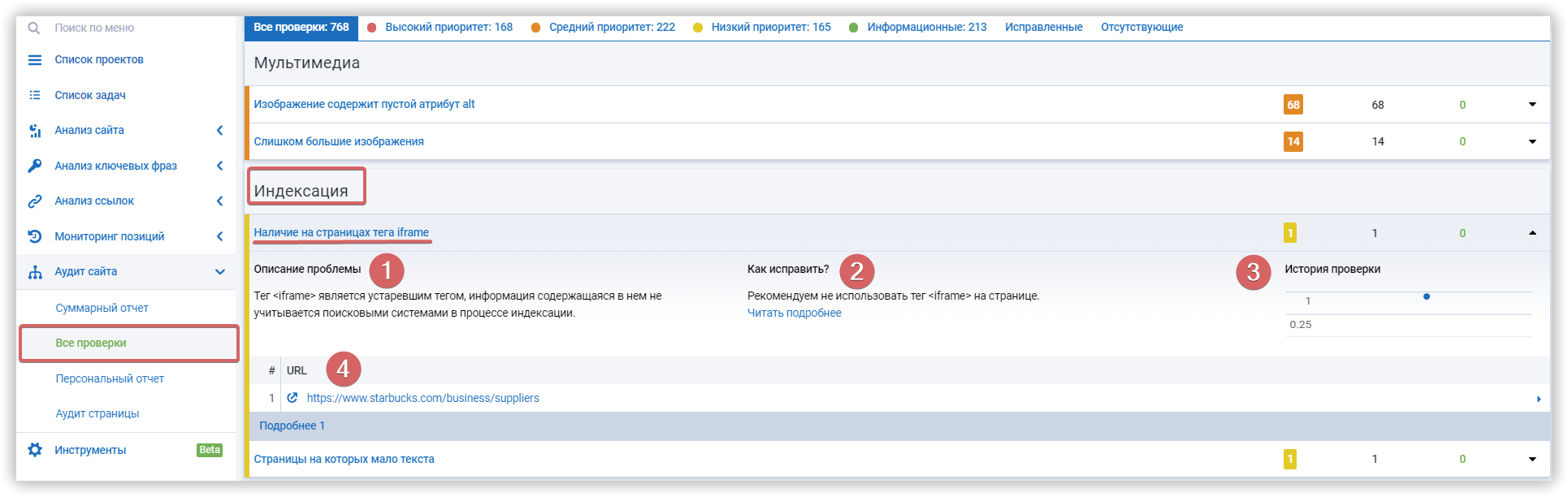Click the history clock icon beside Мониторинг позиций
Viewport: 1568px width, 497px height.
[x=35, y=236]
